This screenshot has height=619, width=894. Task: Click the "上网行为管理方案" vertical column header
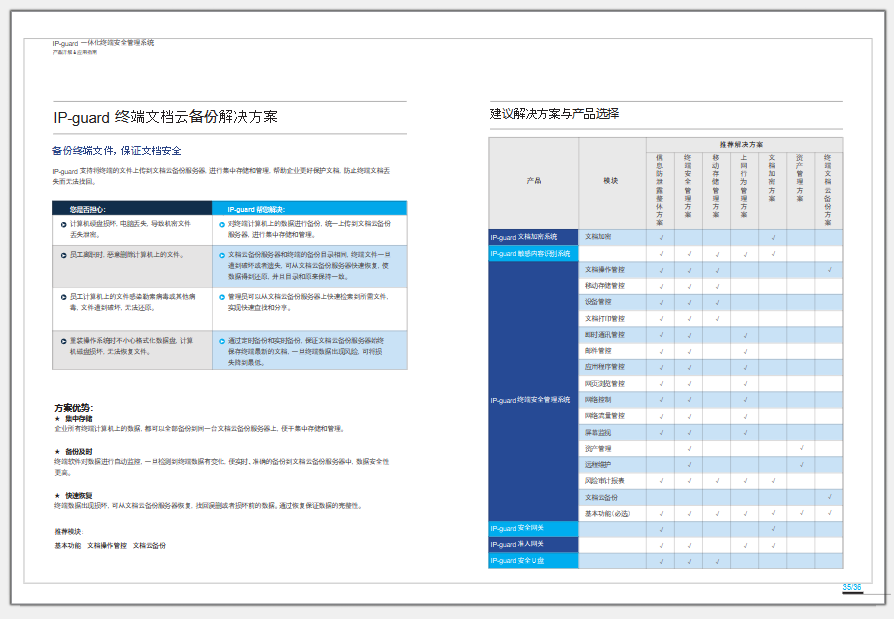pos(744,186)
